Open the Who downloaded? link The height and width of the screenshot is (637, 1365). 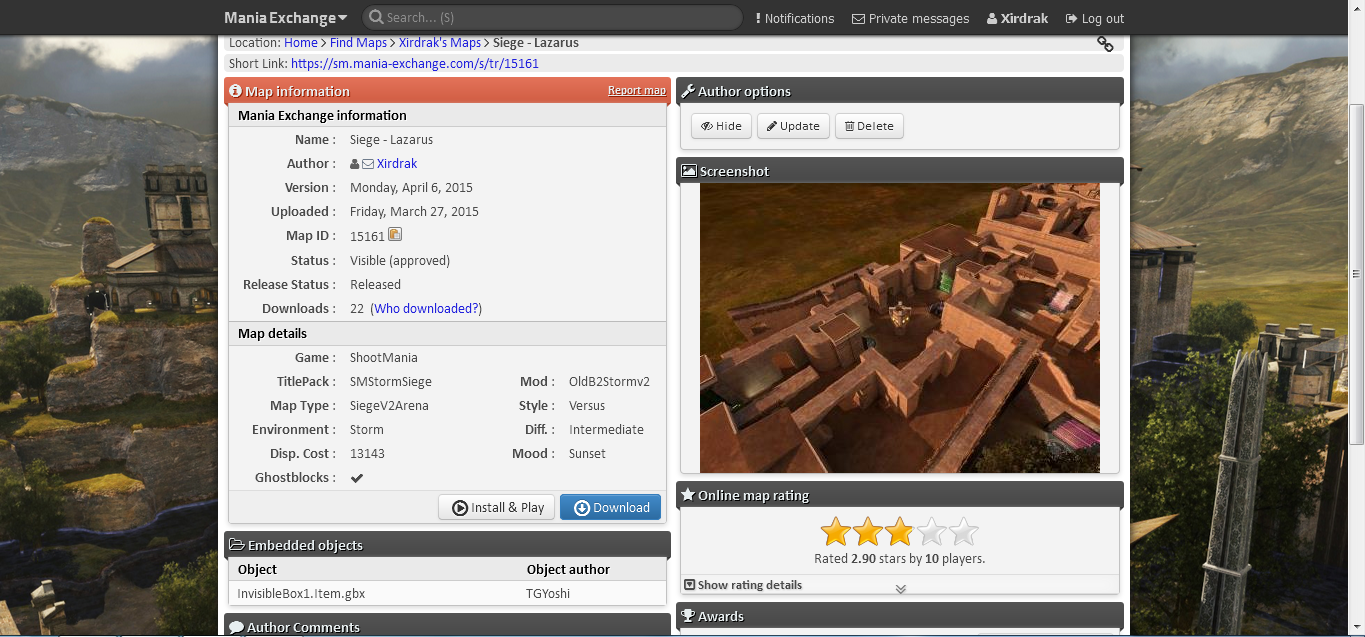(x=427, y=308)
